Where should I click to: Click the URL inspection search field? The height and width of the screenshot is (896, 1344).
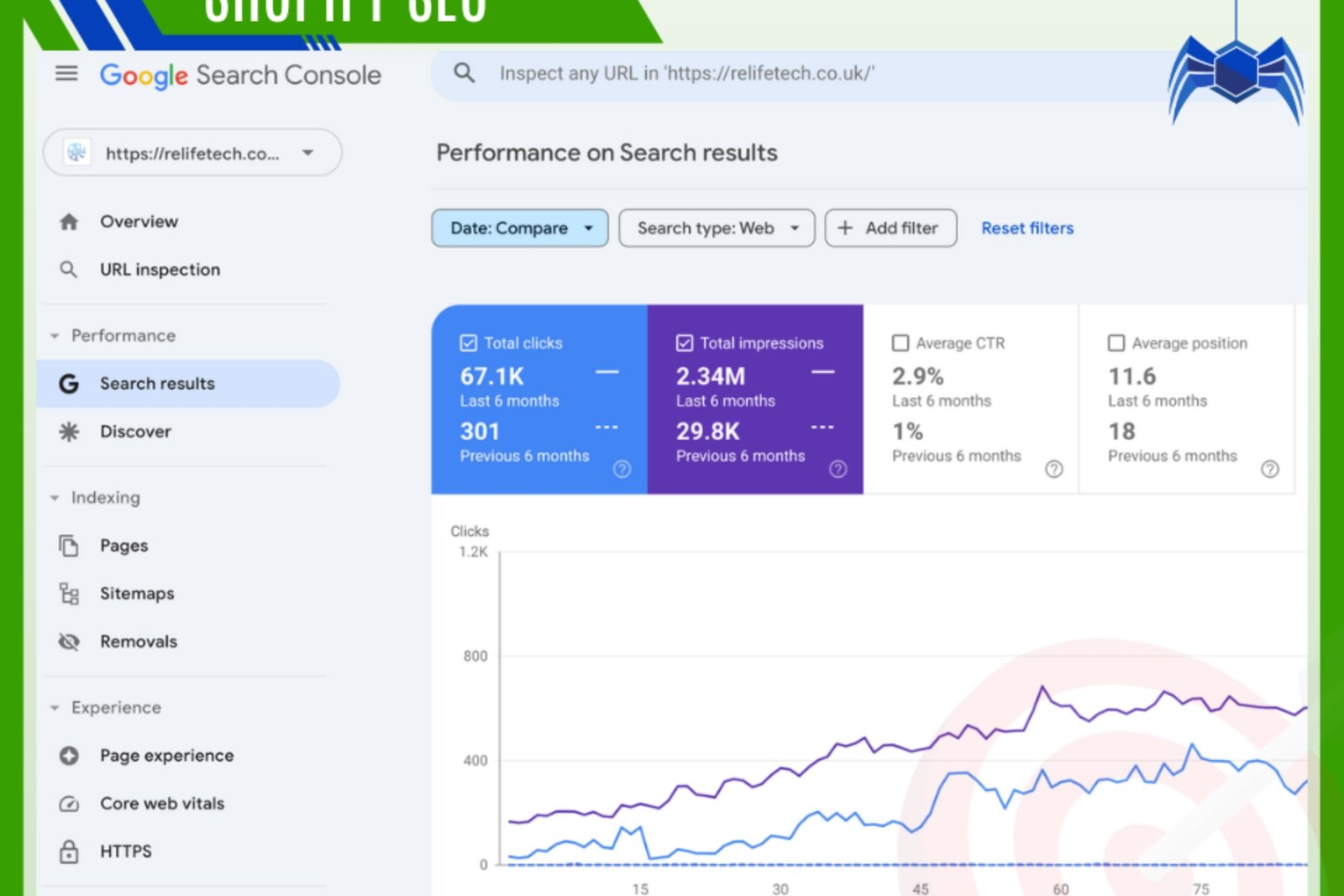click(x=798, y=74)
